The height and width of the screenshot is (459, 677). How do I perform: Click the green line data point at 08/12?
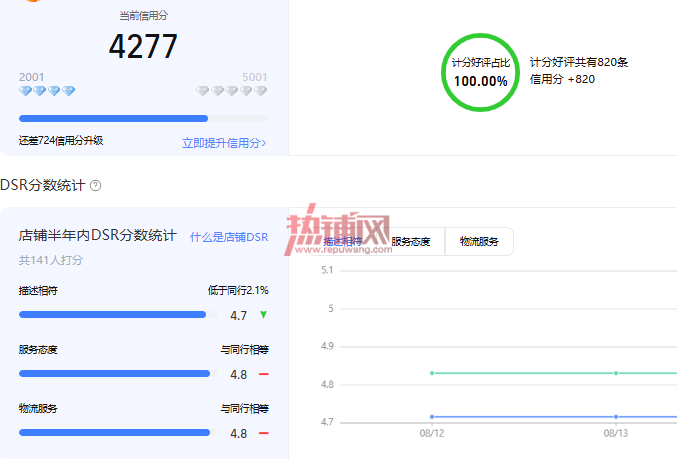click(x=432, y=373)
